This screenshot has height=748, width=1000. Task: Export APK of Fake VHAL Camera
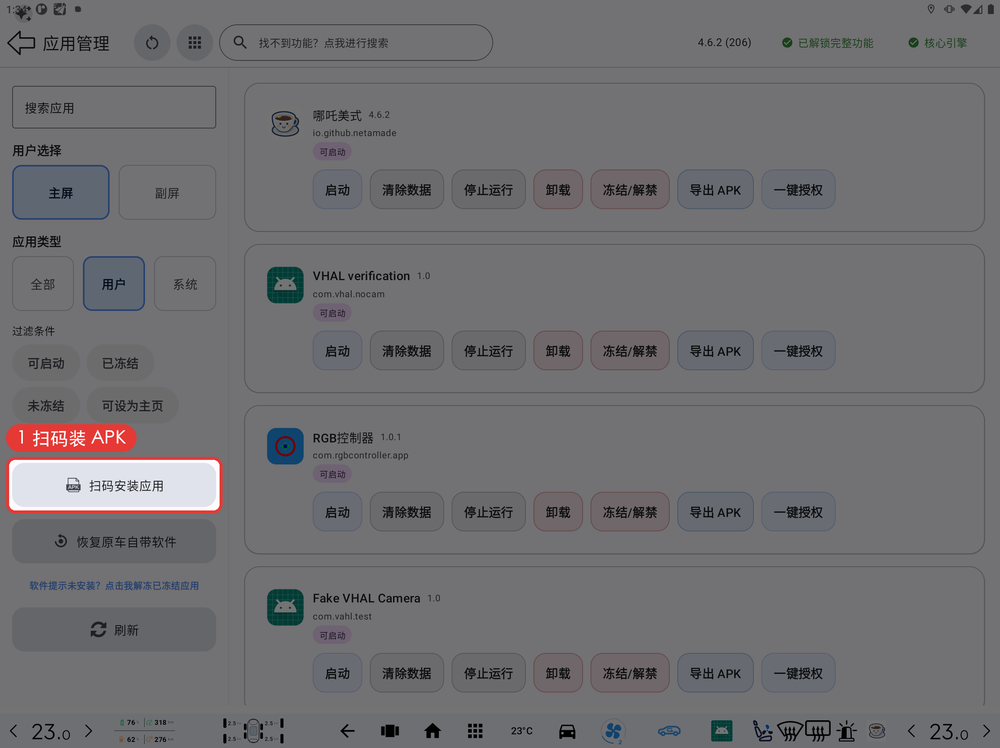point(715,673)
